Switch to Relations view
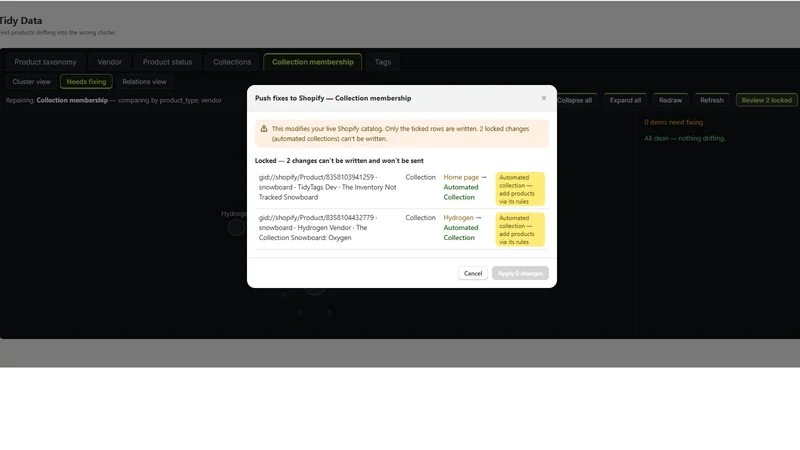Viewport: 800px width, 450px height. click(x=144, y=82)
